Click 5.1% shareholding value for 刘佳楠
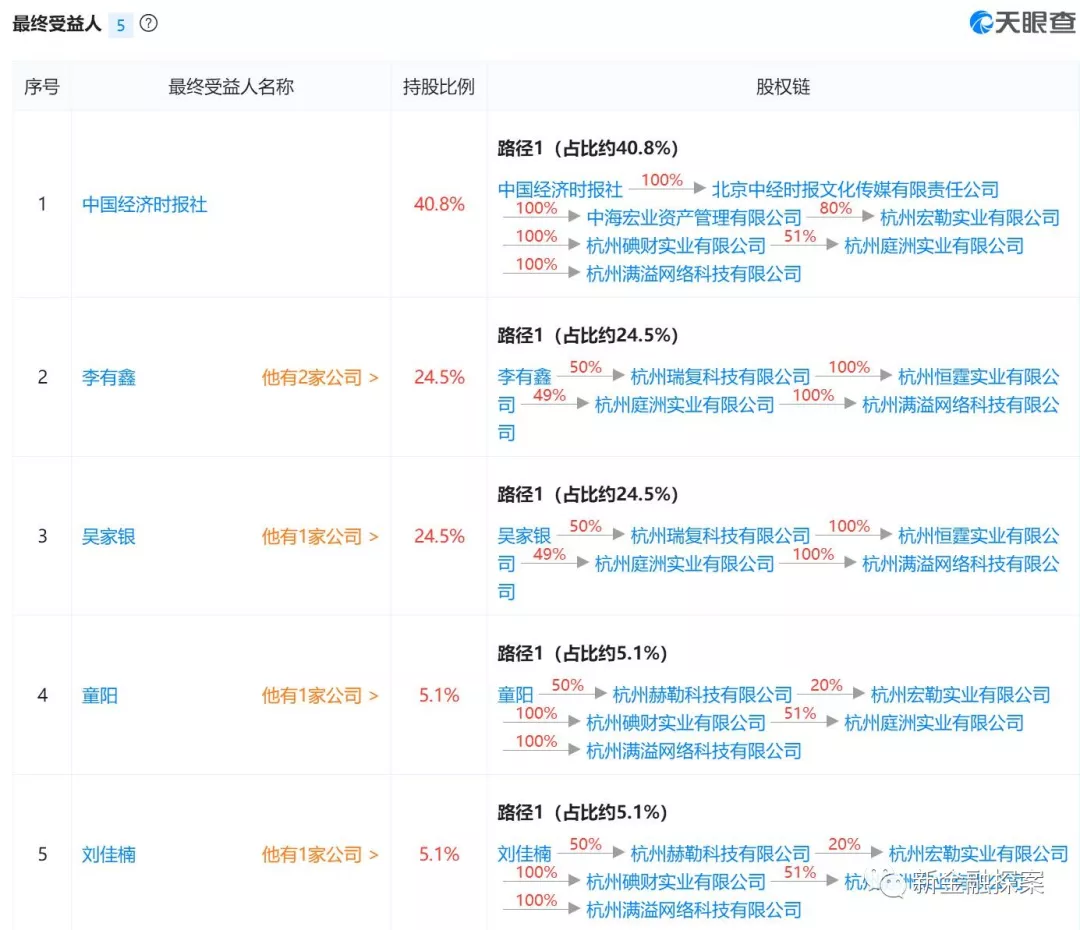 point(439,855)
